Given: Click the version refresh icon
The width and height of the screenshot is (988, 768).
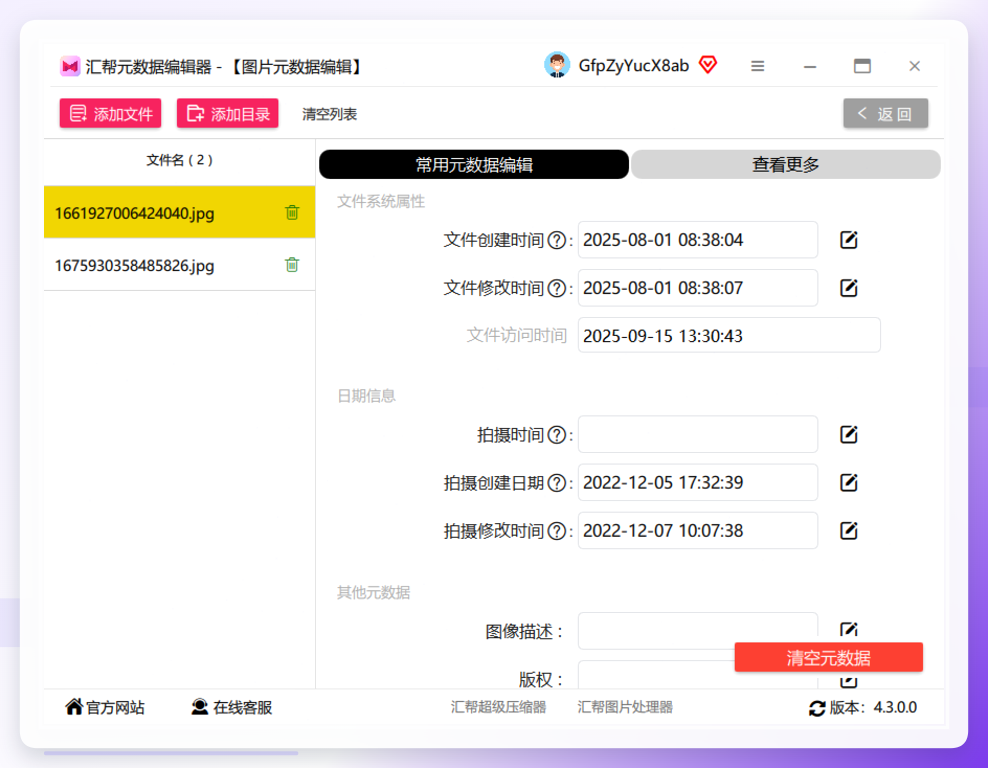Looking at the screenshot, I should (x=817, y=708).
